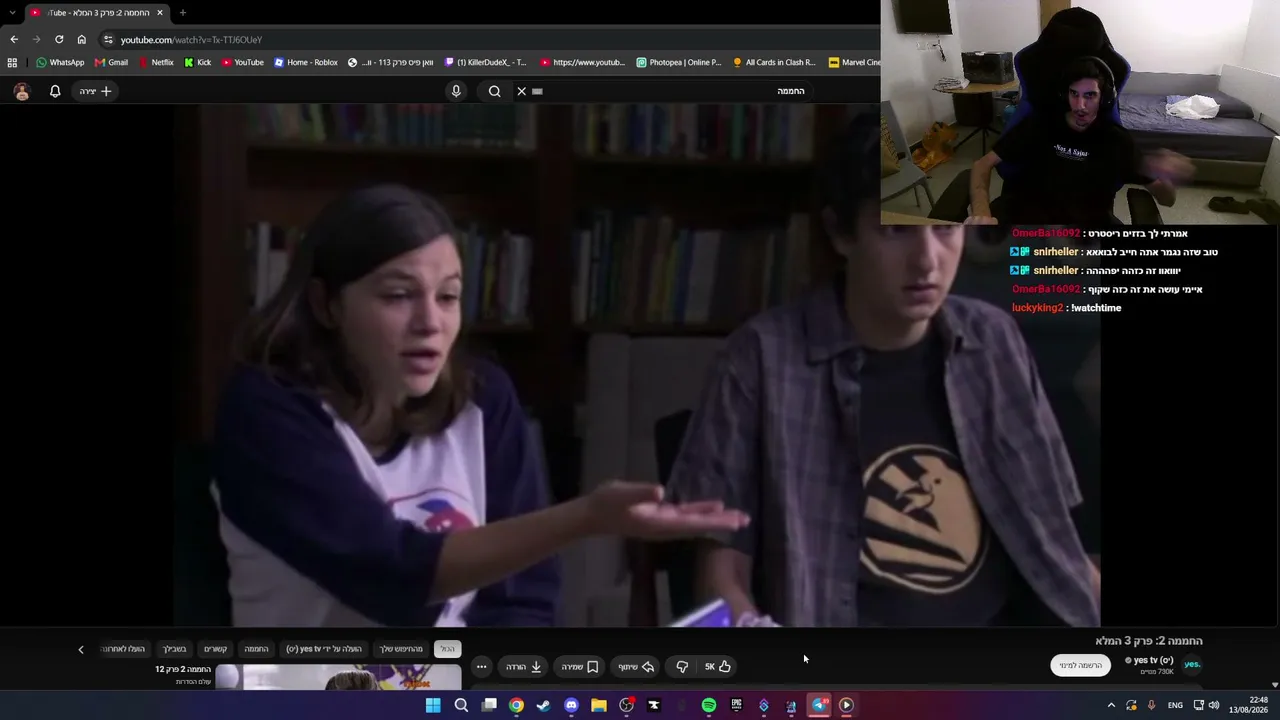Open Task View on the taskbar
The height and width of the screenshot is (720, 1280).
[489, 705]
